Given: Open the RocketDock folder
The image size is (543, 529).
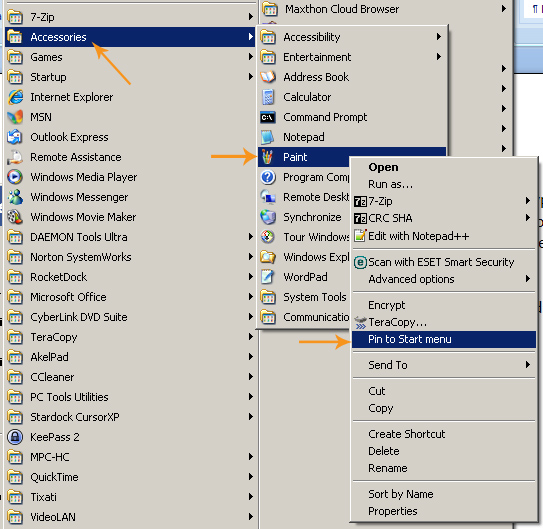Looking at the screenshot, I should tap(130, 277).
